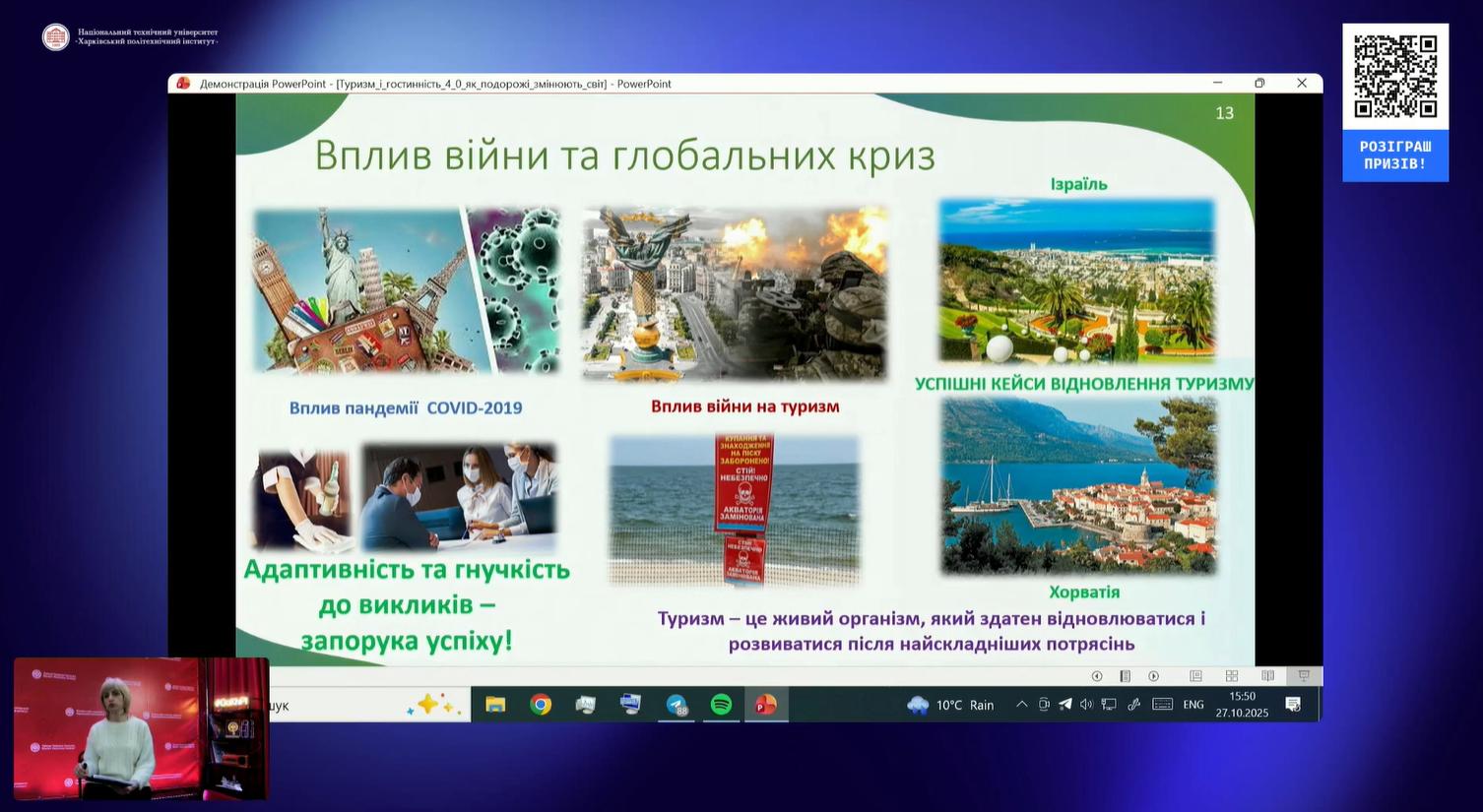
Task: Expand hidden system tray icons chevron
Action: 1021,705
